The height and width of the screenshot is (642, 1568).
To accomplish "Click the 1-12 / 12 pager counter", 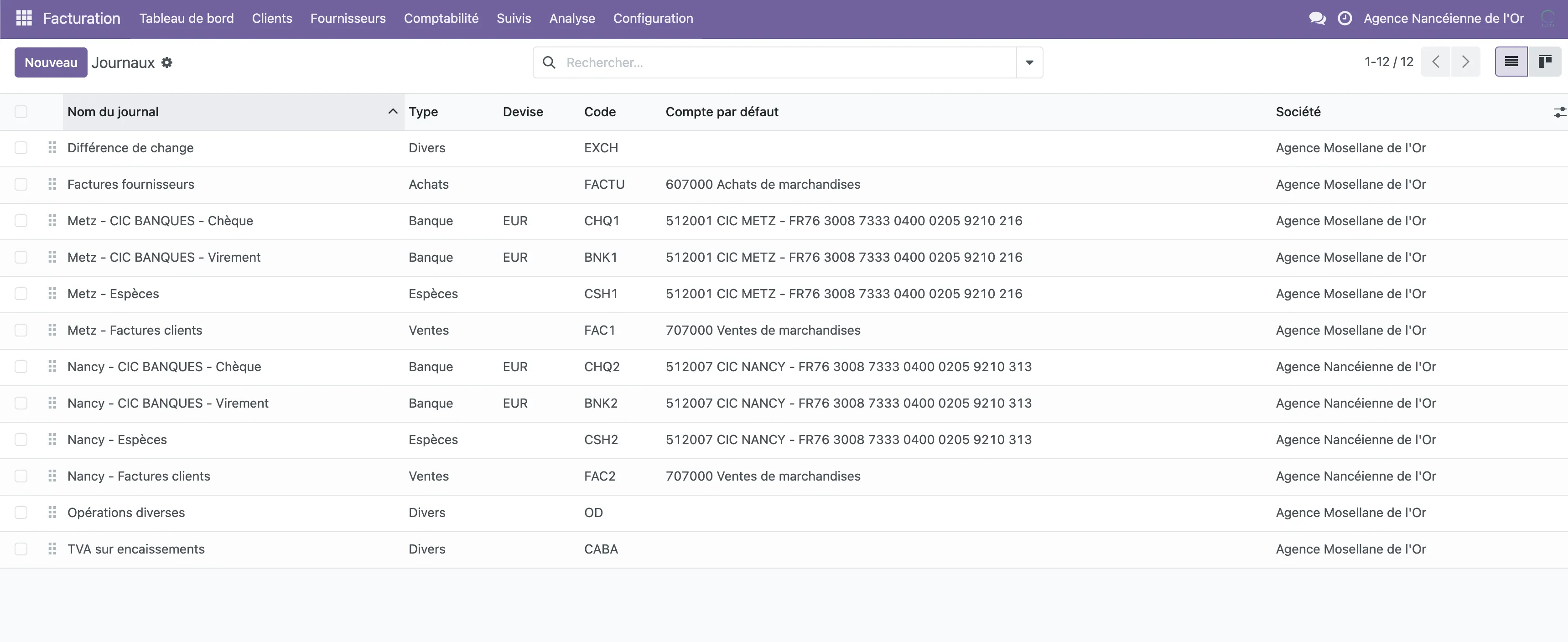I will coord(1388,62).
